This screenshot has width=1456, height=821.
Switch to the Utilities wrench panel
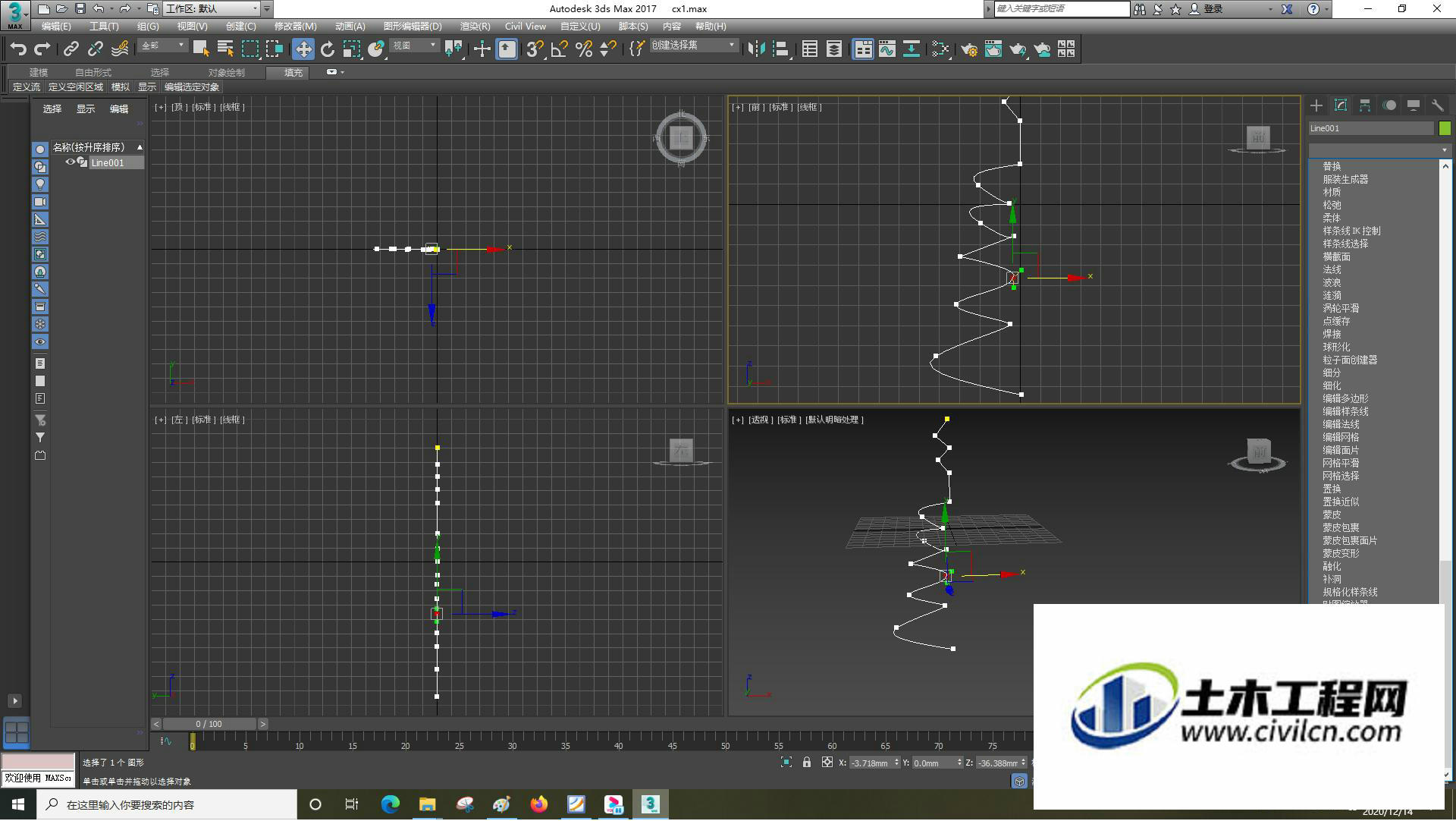(1438, 105)
